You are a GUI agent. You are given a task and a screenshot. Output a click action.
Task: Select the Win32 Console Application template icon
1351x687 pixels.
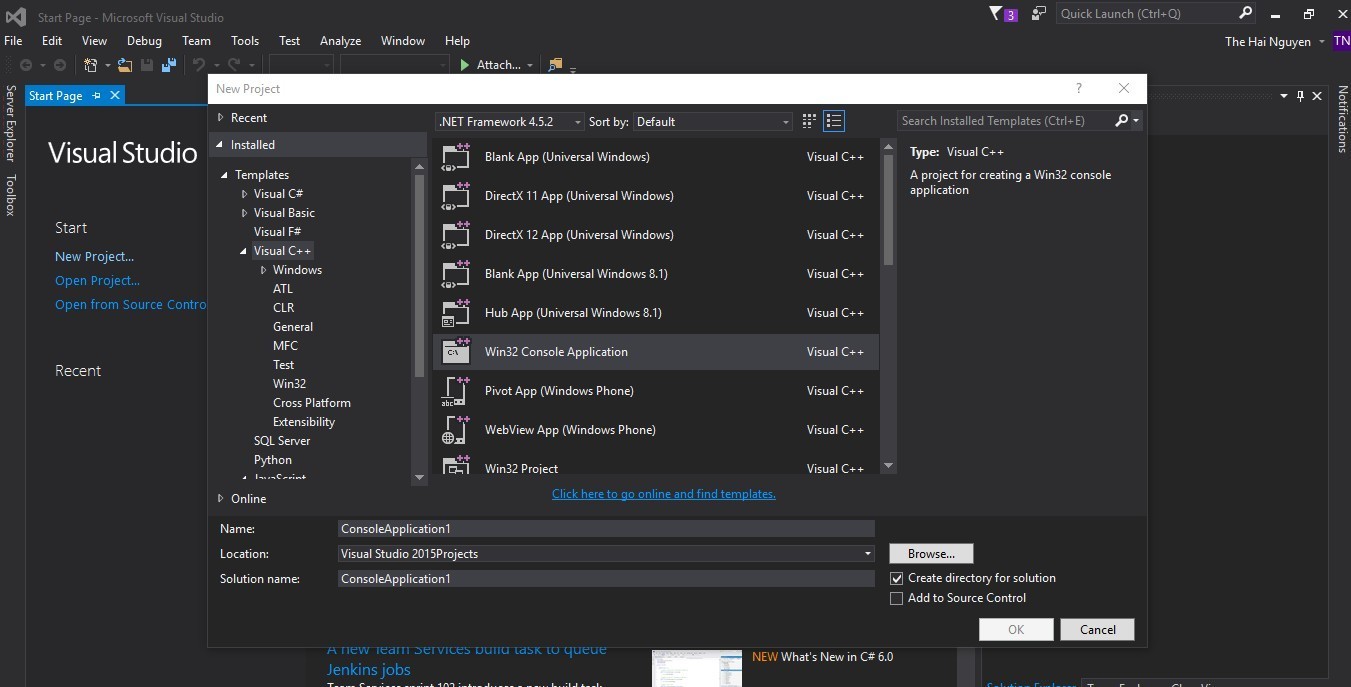456,352
